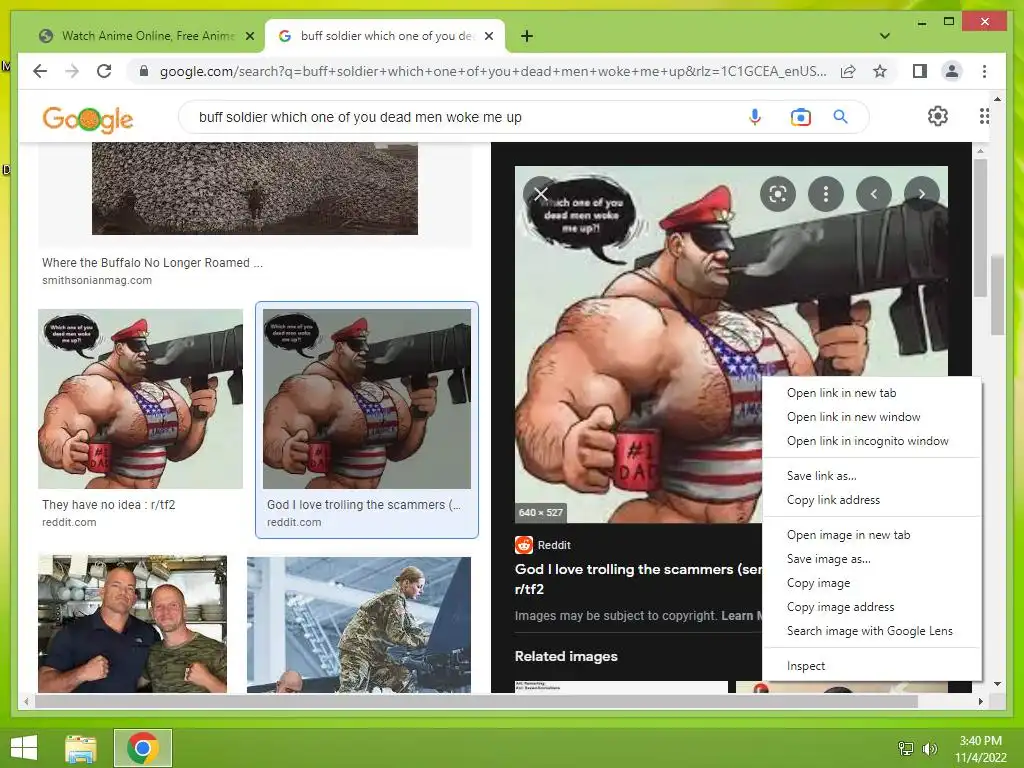
Task: Open the network icon in system tray
Action: [x=906, y=749]
